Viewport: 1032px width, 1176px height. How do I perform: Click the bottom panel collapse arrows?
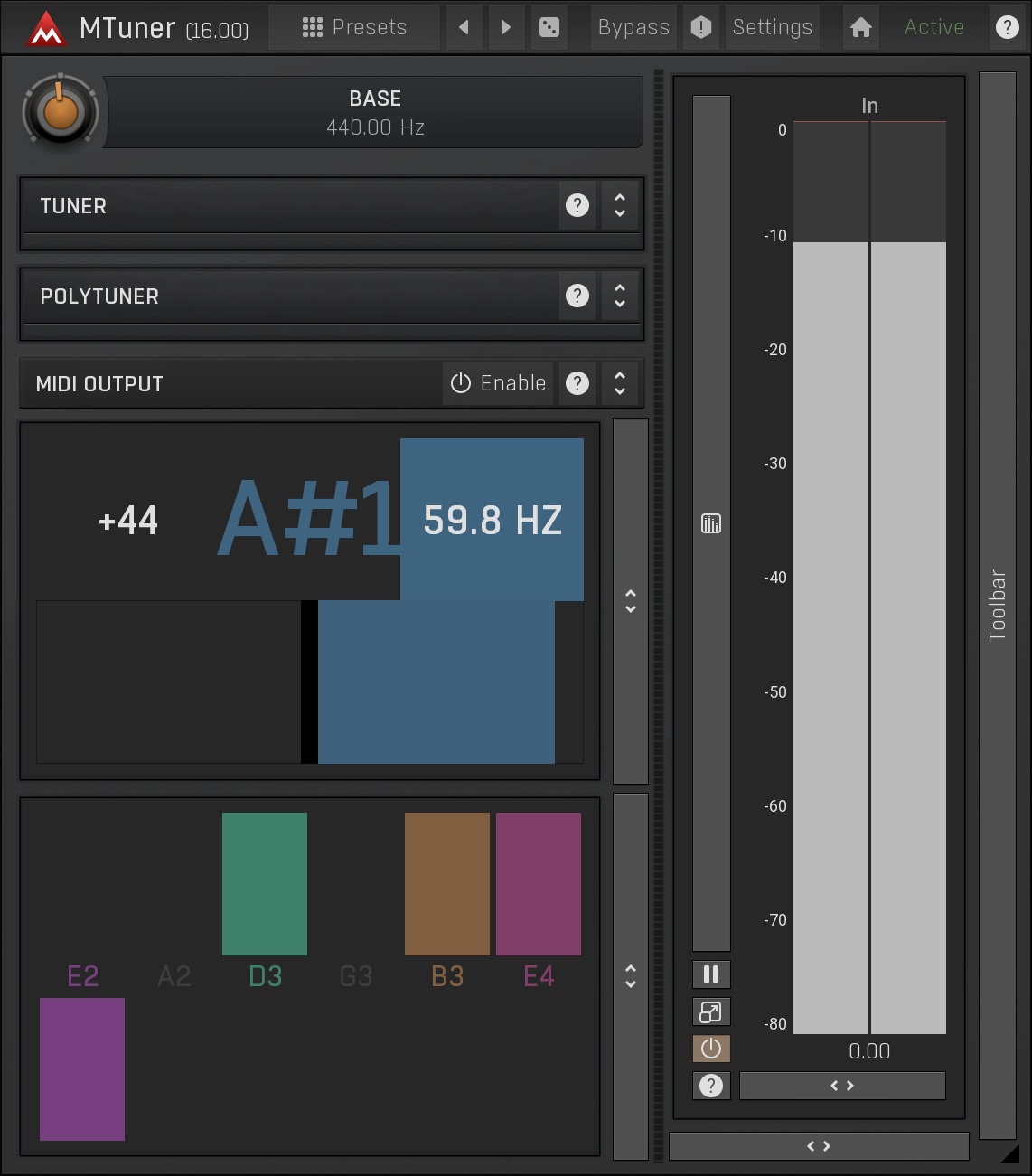pos(819,1146)
